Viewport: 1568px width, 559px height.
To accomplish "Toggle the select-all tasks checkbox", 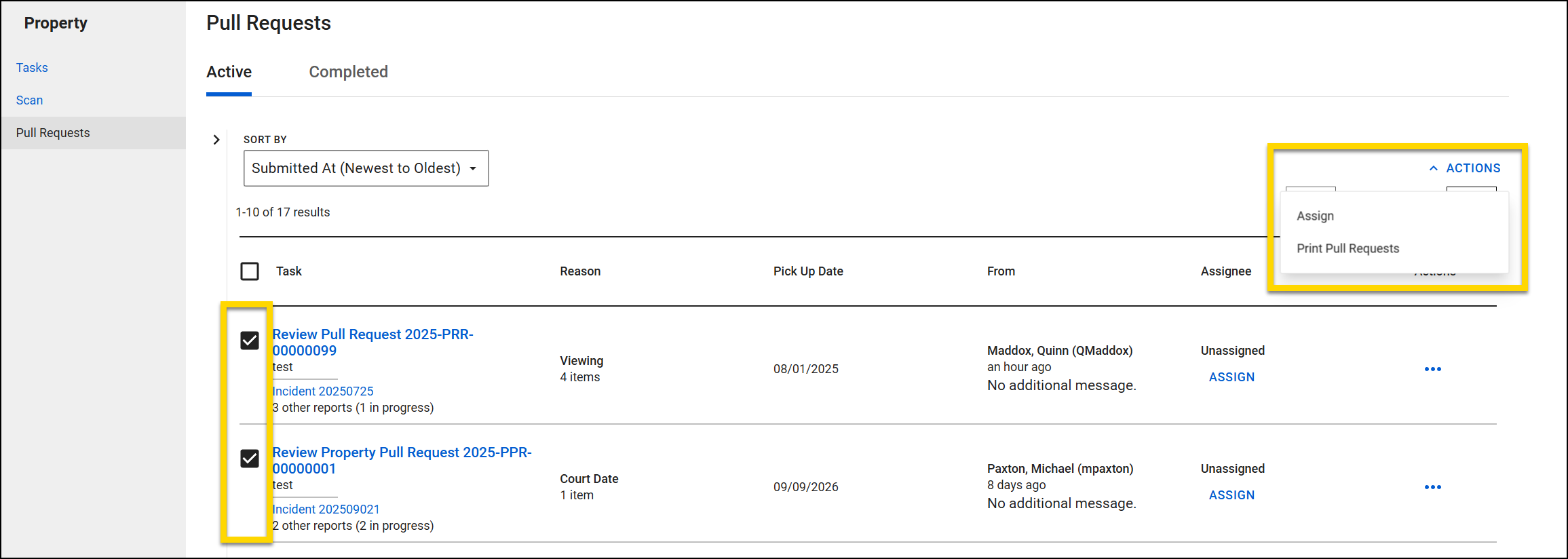I will 250,271.
